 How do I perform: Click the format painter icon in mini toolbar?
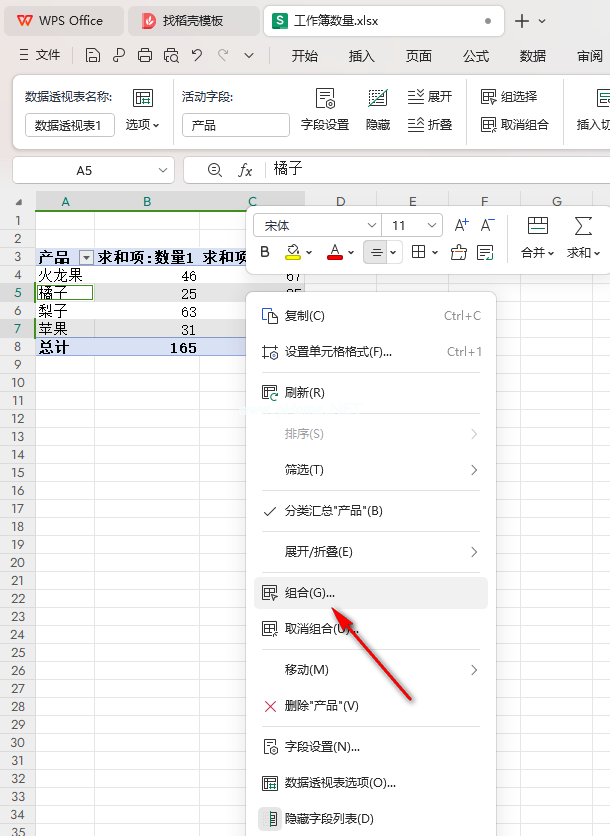coord(459,252)
